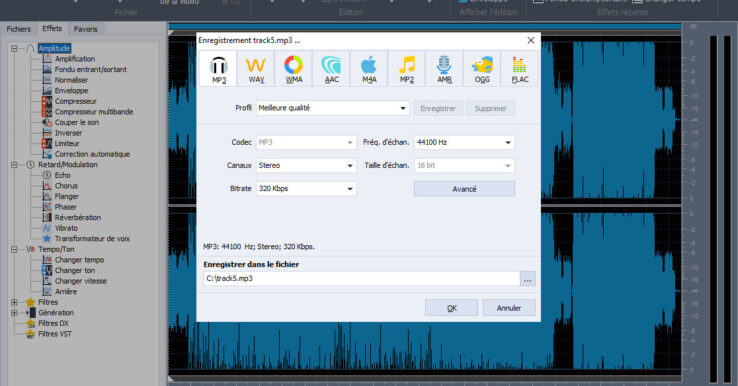Switch to the Favoris tab
The width and height of the screenshot is (738, 386).
pyautogui.click(x=86, y=29)
